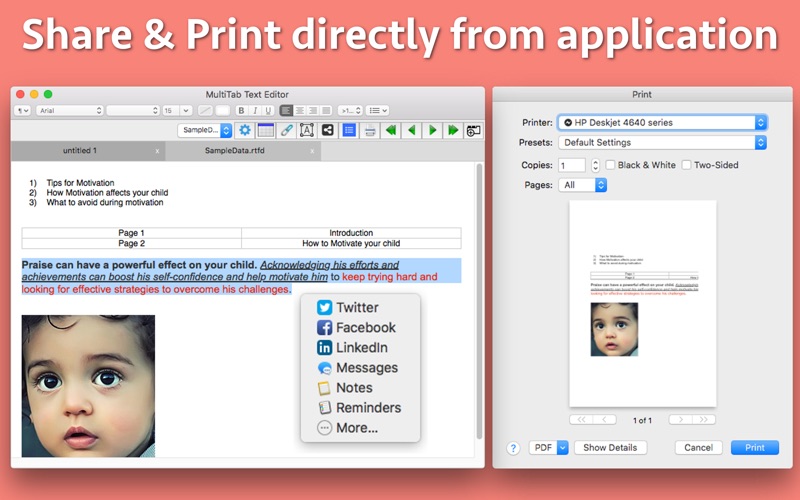Share via Facebook in share menu
The height and width of the screenshot is (500, 800).
357,328
